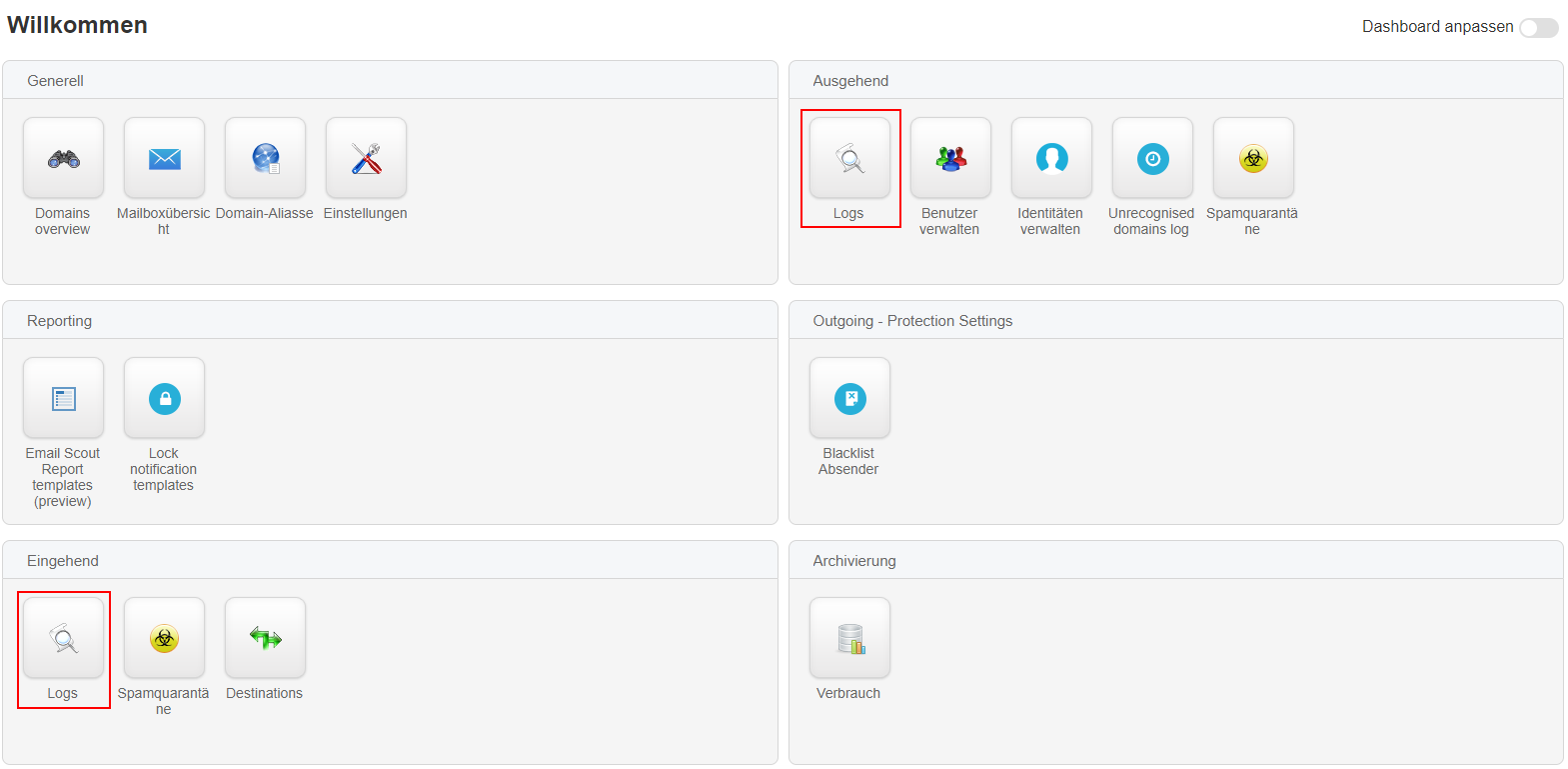Viewport: 1568px width, 769px height.
Task: Open Lock notification templates icon
Action: pos(164,398)
